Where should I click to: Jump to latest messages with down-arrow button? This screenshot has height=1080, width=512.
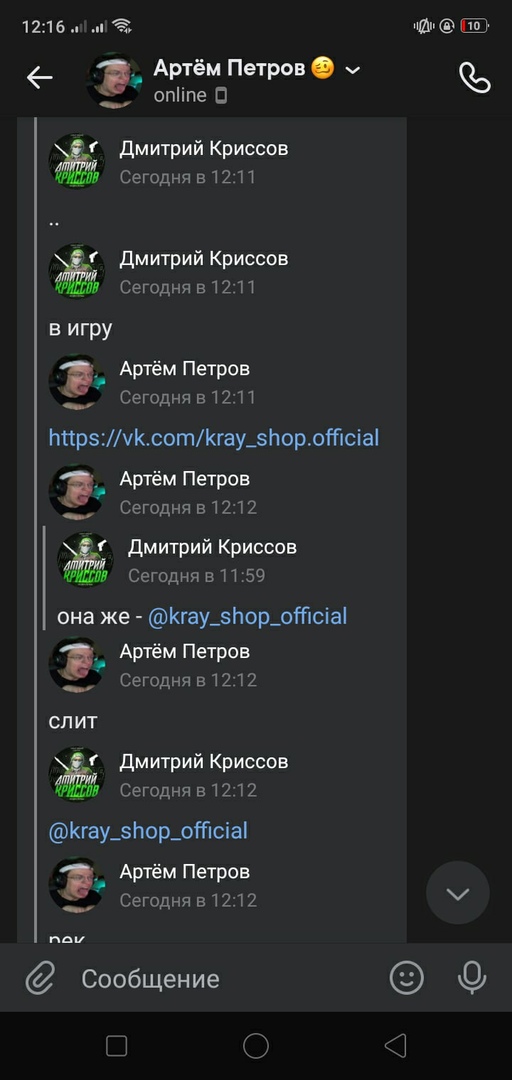click(458, 893)
